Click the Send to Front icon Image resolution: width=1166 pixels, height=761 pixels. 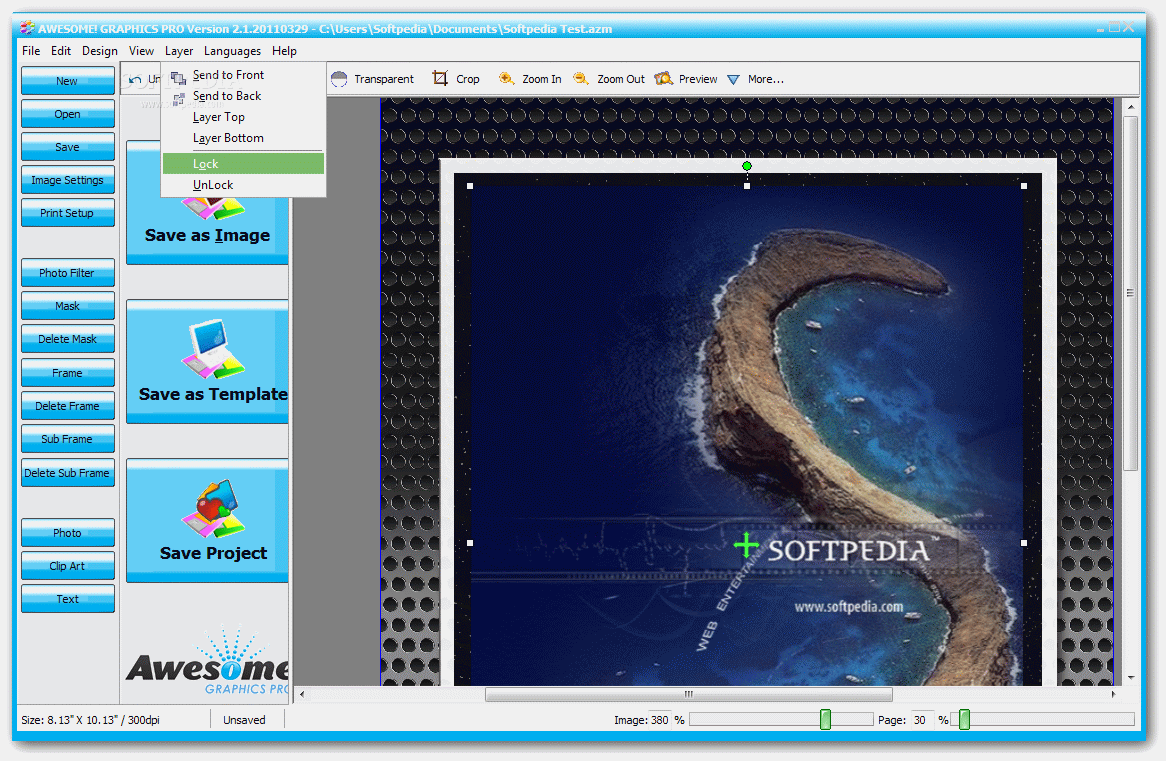coord(178,77)
